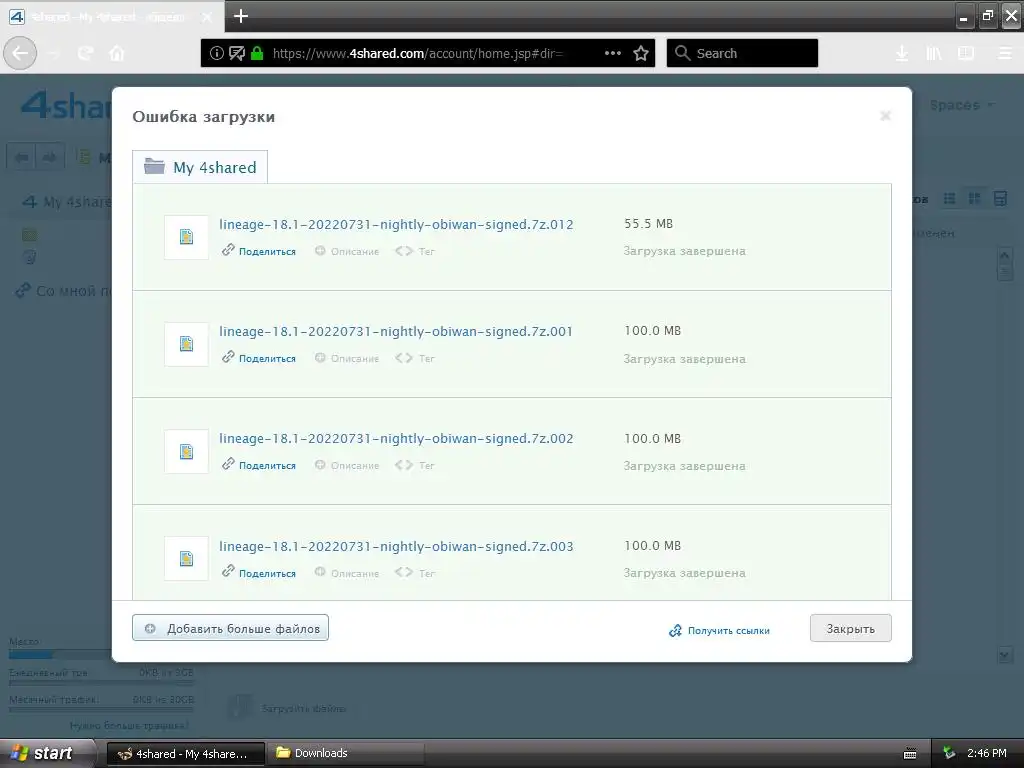
Task: Click the file thumbnail for the 7z.001 part
Action: 186,344
